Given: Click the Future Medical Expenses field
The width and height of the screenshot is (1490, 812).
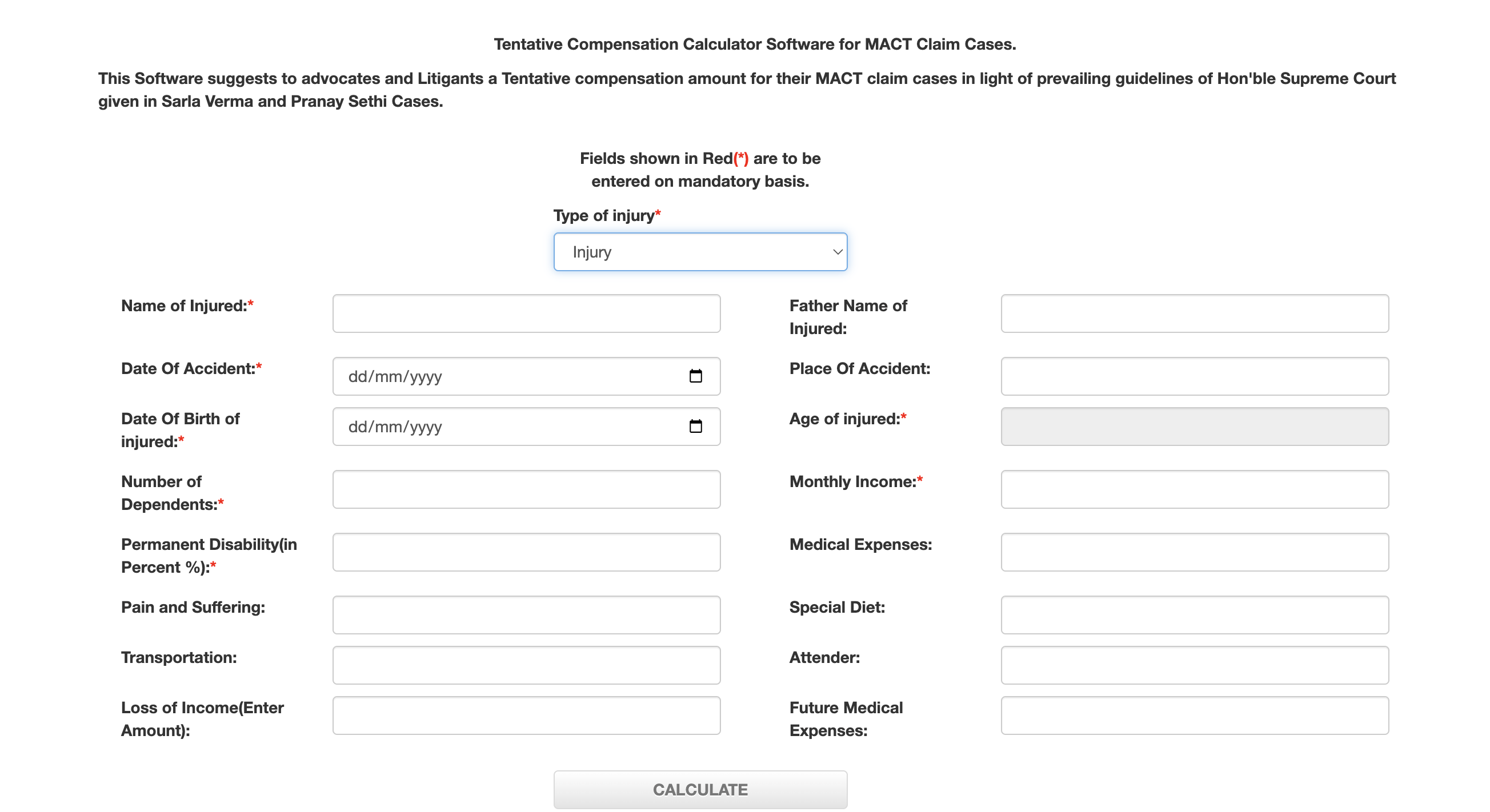Looking at the screenshot, I should point(1195,715).
